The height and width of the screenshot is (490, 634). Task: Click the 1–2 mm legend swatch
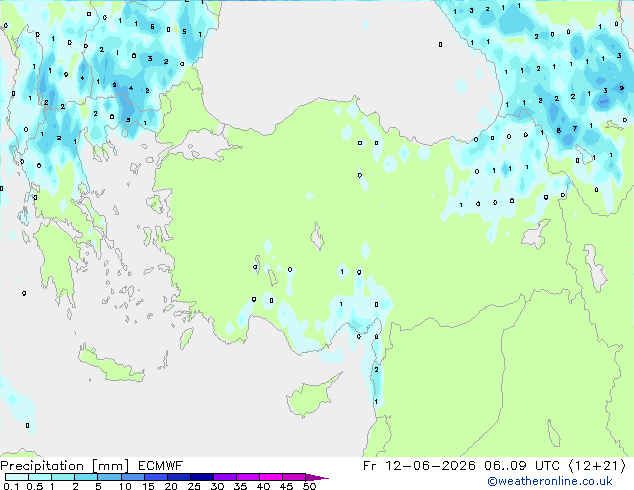63,477
